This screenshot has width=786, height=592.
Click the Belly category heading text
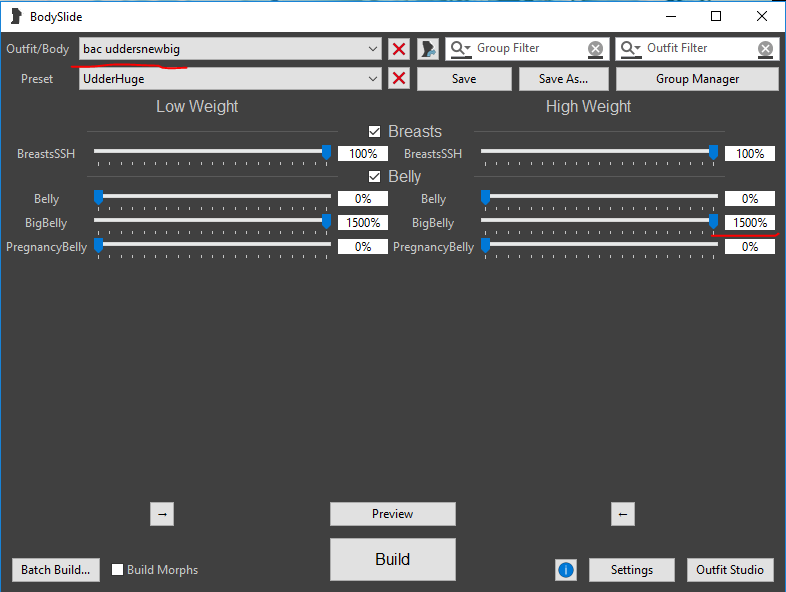(405, 176)
